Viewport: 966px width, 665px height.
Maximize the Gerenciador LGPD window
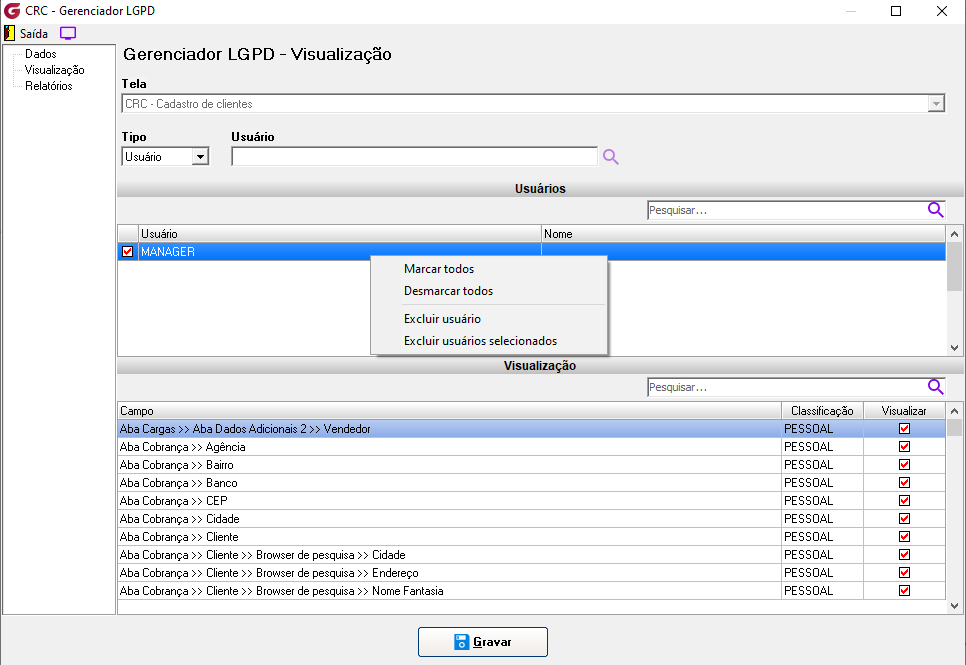pyautogui.click(x=896, y=10)
